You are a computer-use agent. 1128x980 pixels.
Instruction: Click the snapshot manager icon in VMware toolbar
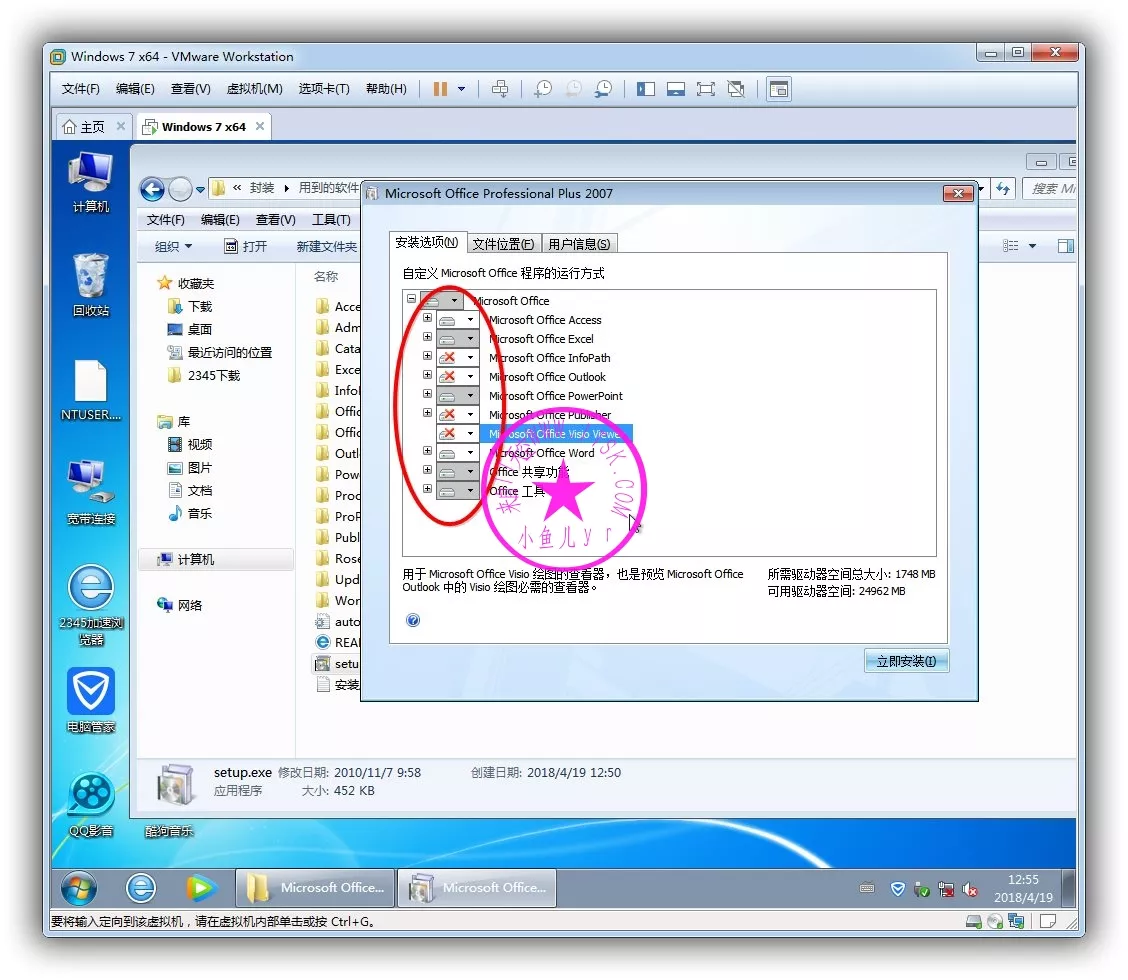click(x=604, y=89)
